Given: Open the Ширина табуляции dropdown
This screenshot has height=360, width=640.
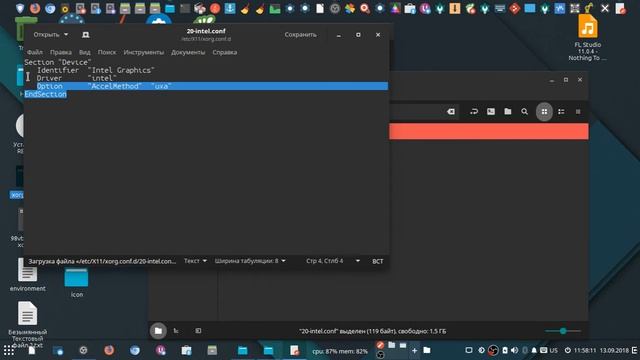Looking at the screenshot, I should tap(250, 261).
